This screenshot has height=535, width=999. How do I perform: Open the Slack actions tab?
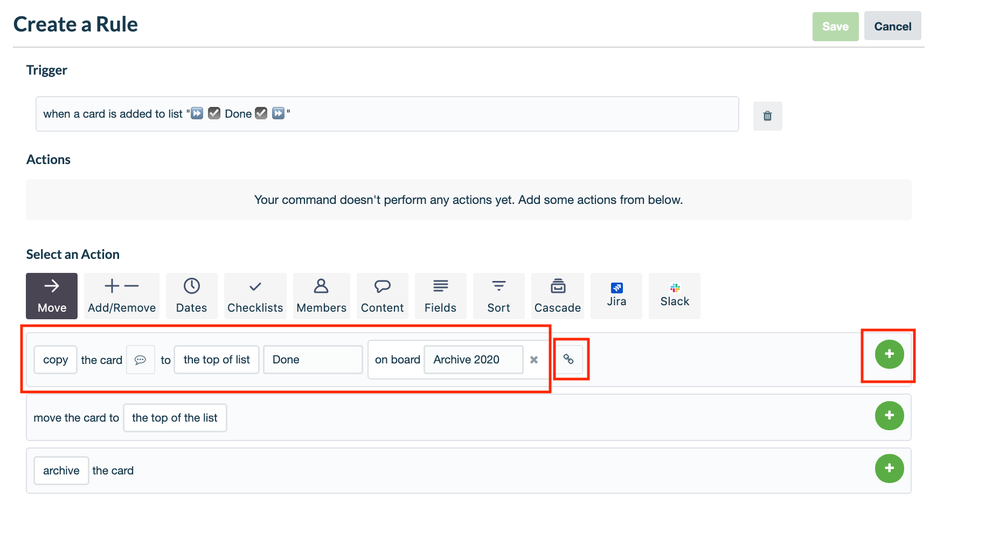tap(675, 296)
